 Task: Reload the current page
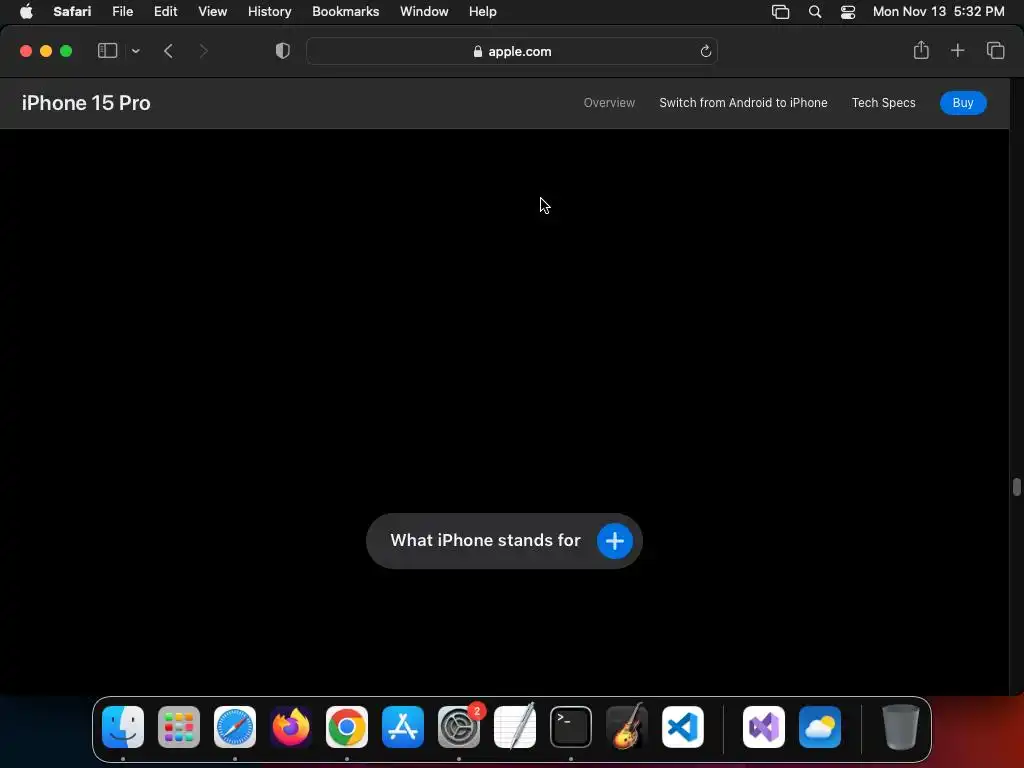705,51
